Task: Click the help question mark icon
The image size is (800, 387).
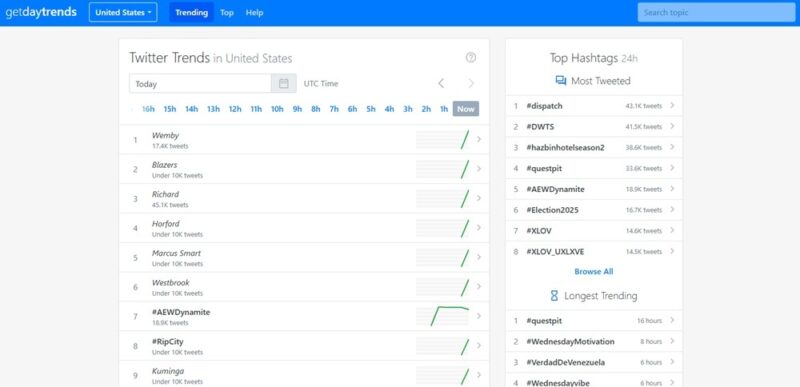Action: point(471,58)
